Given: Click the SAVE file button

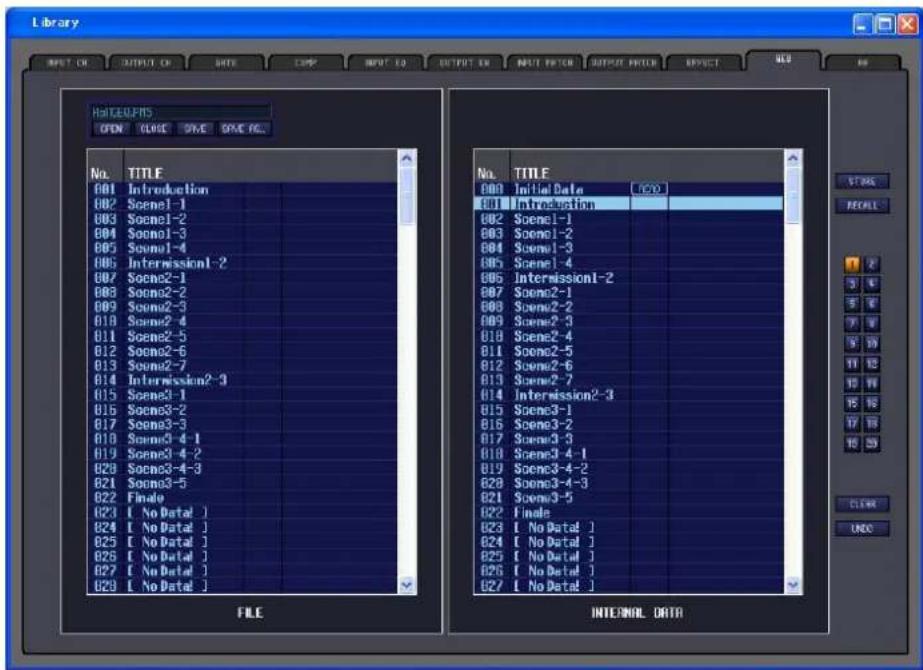Looking at the screenshot, I should click(195, 128).
